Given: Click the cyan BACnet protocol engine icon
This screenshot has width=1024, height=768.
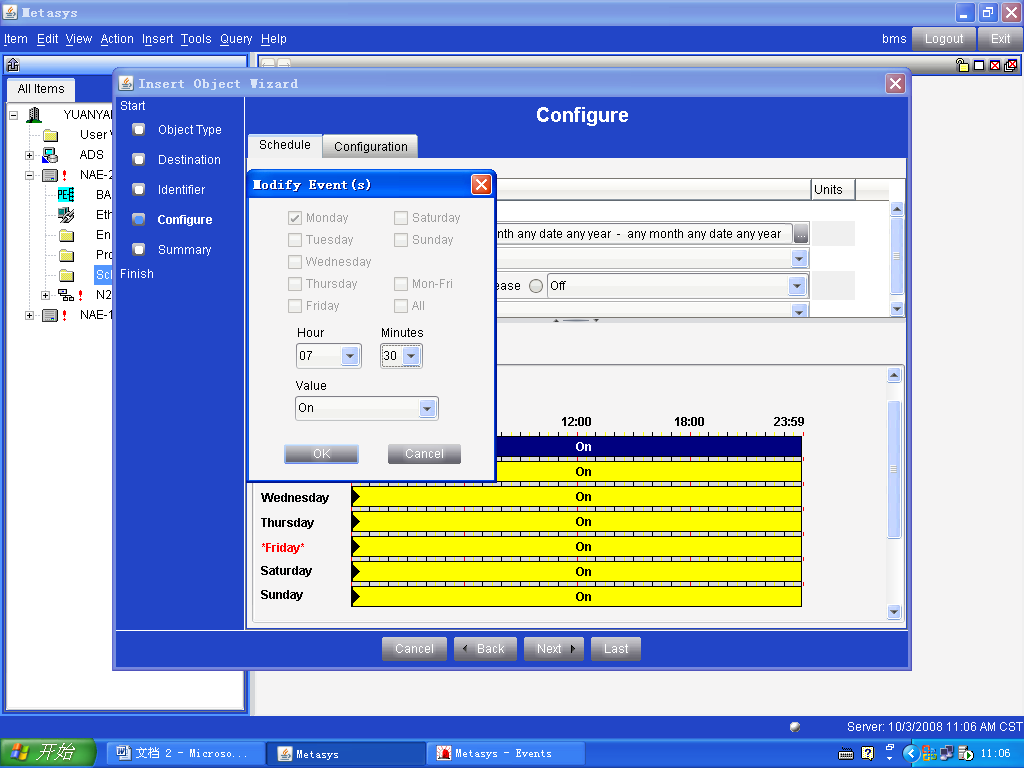Looking at the screenshot, I should (66, 195).
